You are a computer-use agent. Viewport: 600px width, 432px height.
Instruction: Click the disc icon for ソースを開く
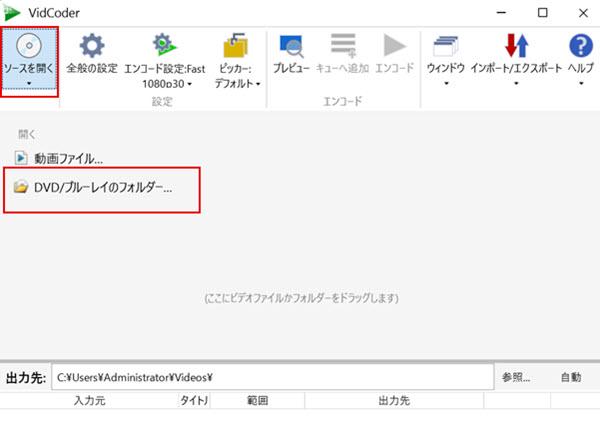pos(28,46)
